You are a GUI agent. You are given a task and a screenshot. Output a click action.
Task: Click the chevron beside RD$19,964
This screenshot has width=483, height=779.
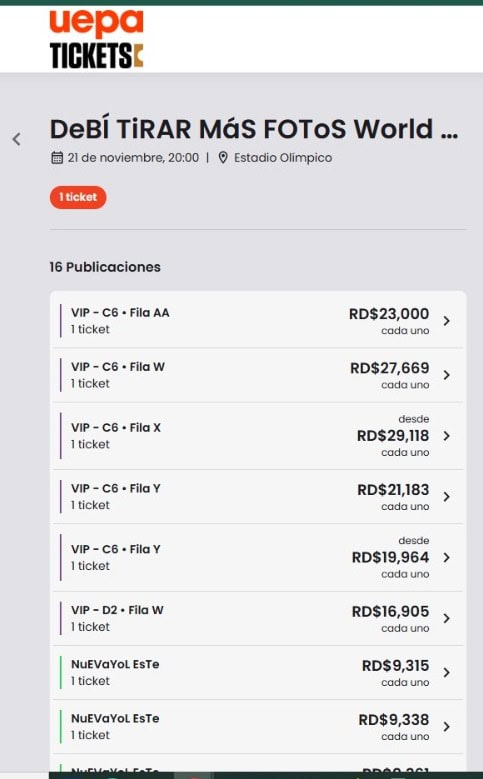click(x=446, y=557)
